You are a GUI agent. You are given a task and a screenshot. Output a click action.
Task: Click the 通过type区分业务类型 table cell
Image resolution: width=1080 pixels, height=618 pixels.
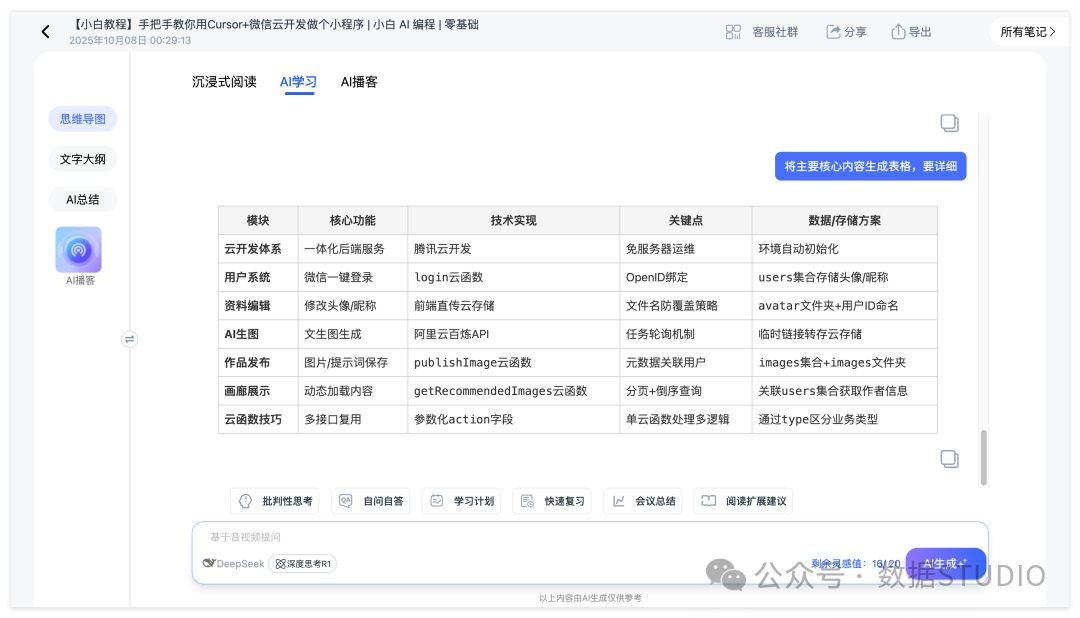pos(844,419)
